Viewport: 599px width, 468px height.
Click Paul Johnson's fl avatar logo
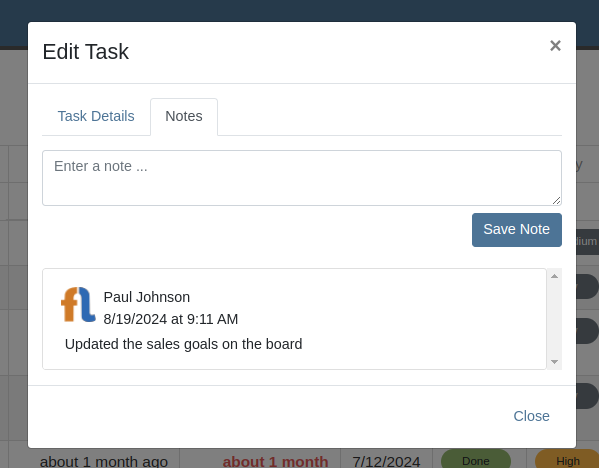coord(78,304)
